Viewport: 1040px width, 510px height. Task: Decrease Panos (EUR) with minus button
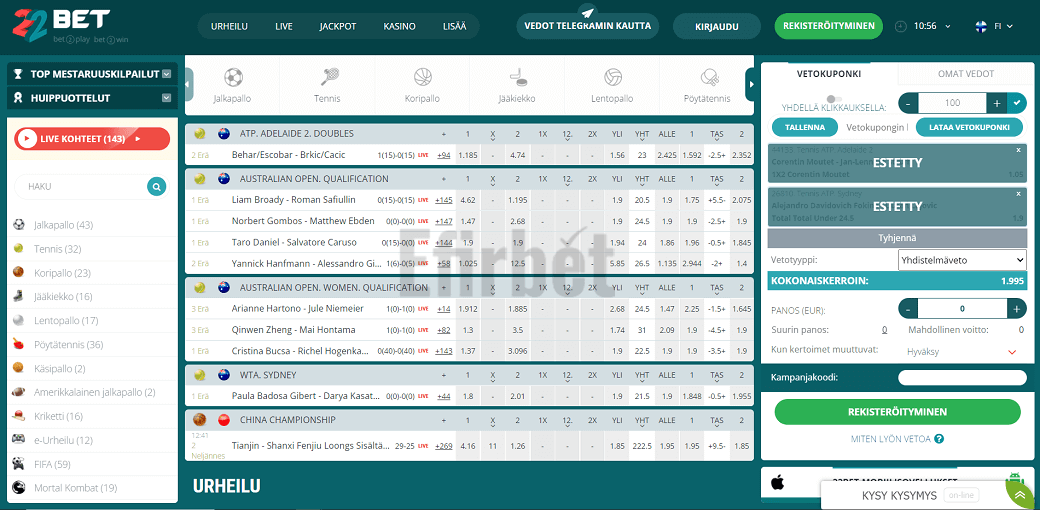[908, 308]
